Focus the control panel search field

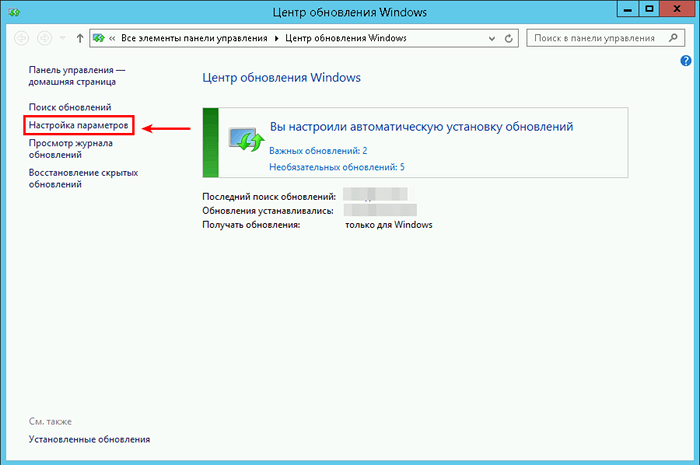pyautogui.click(x=605, y=38)
